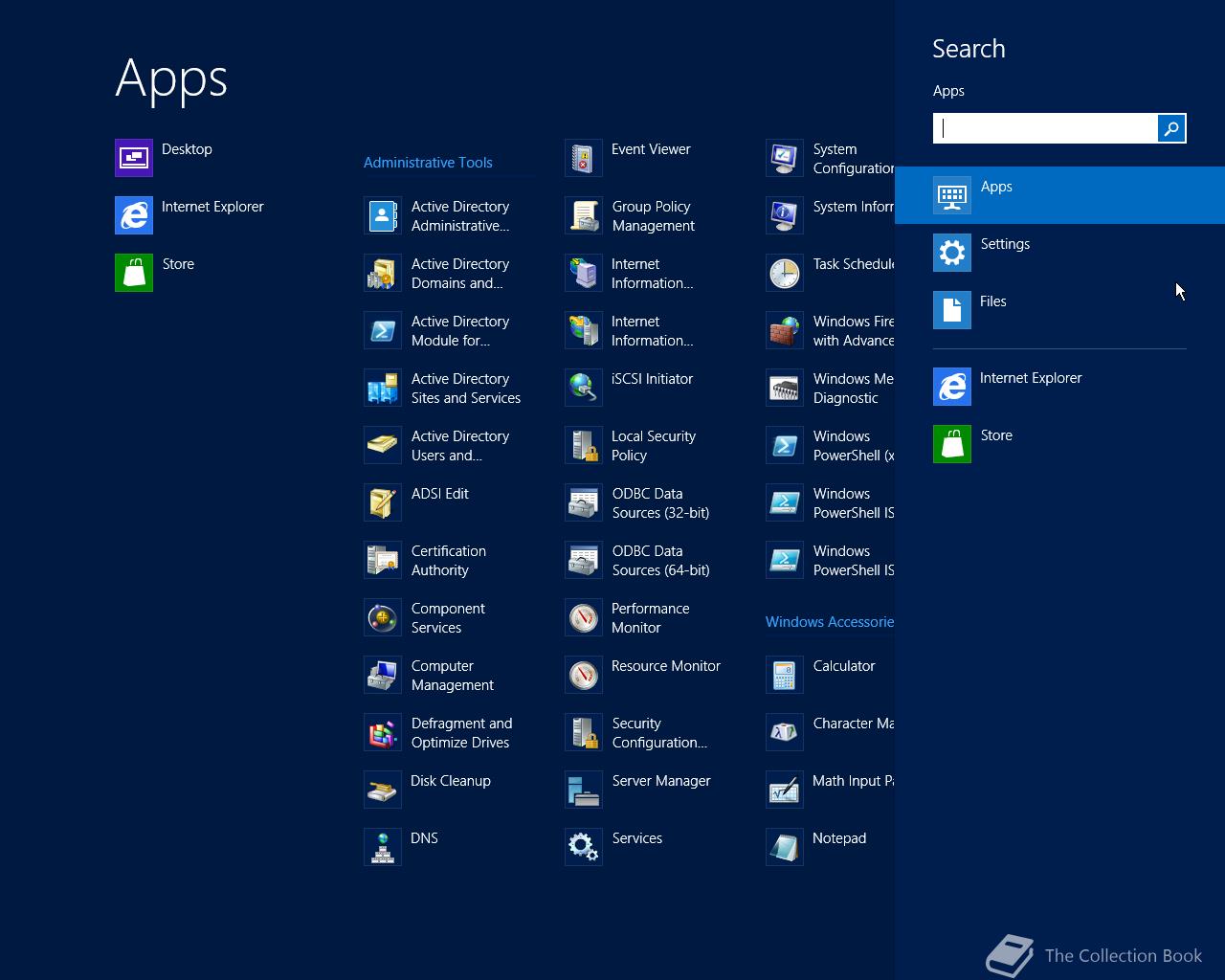The image size is (1225, 980).
Task: Open Active Directory Sites and Services icon
Action: click(383, 388)
